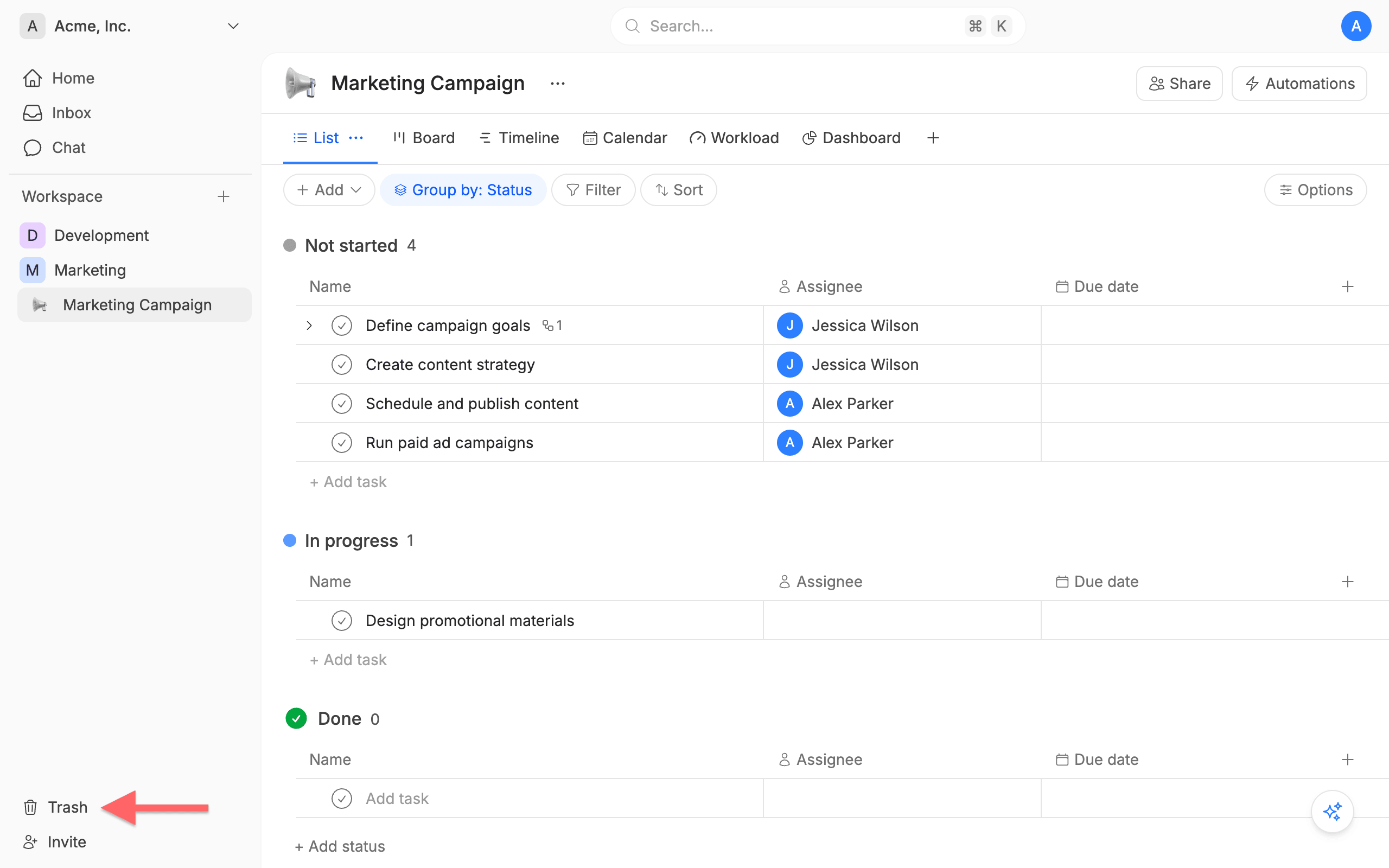Open the Development space
Image resolution: width=1389 pixels, height=868 pixels.
[84, 235]
